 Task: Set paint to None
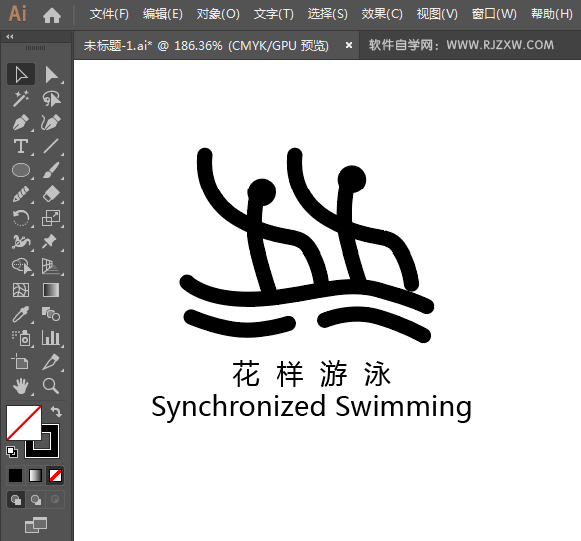(55, 476)
